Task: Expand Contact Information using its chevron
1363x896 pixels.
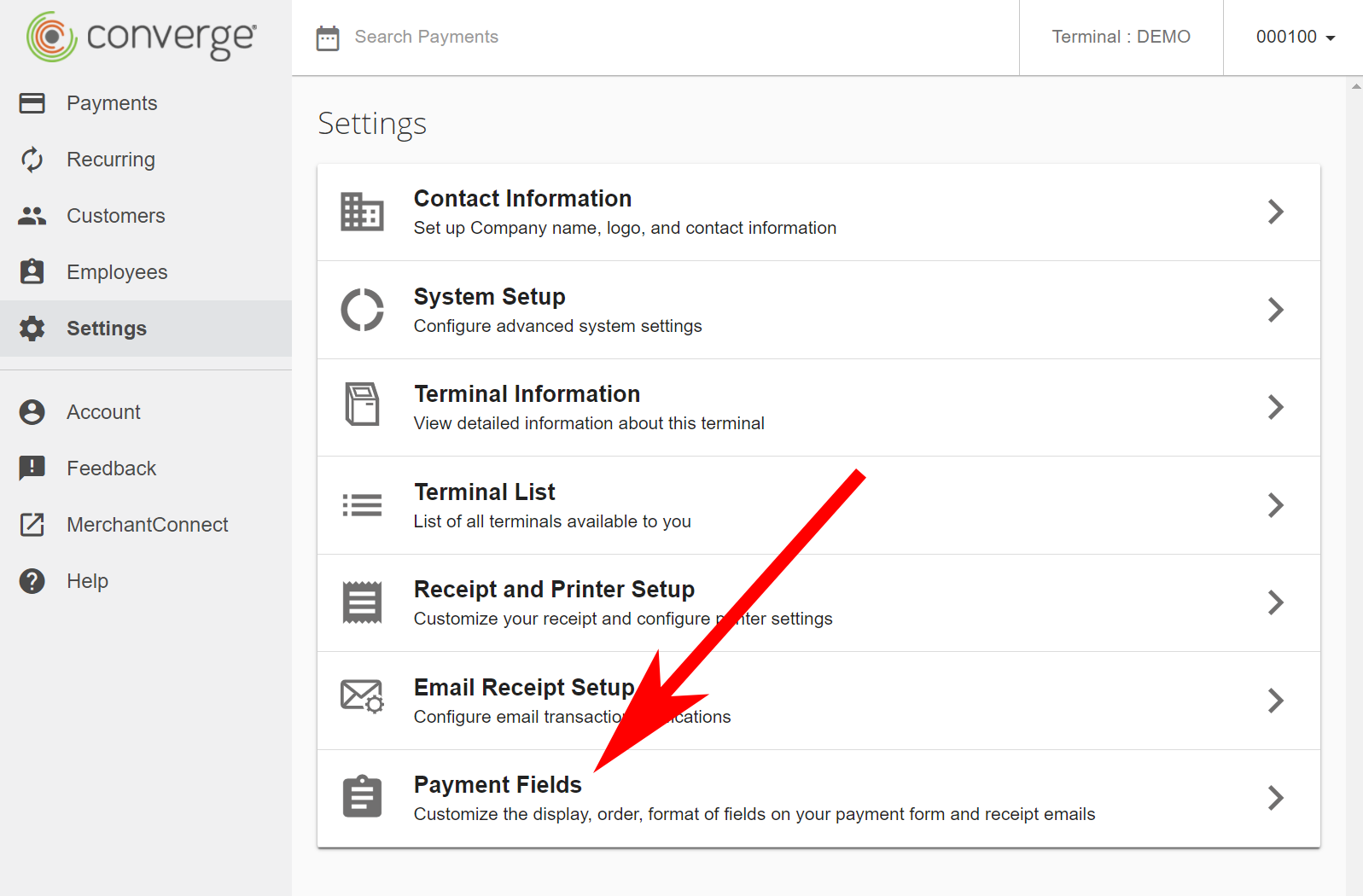Action: pos(1276,212)
